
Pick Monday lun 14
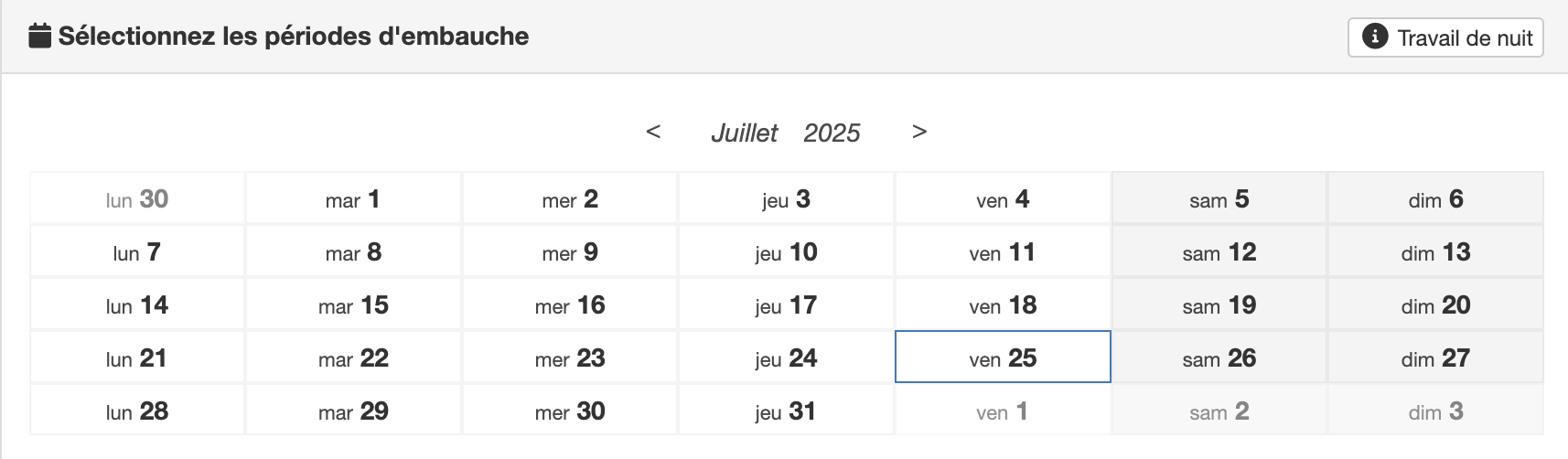point(137,304)
